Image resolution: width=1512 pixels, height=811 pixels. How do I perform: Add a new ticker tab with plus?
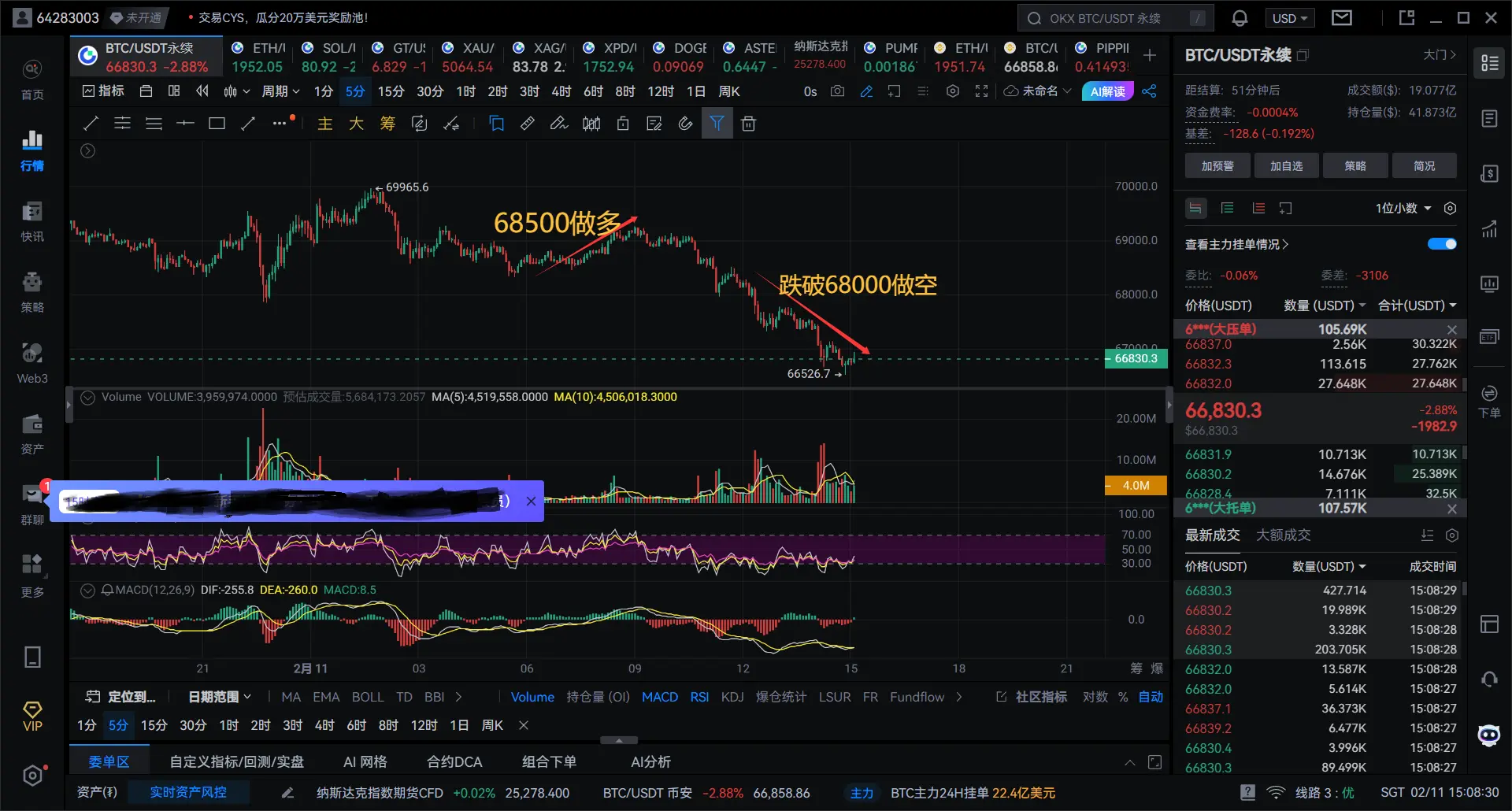click(x=1150, y=55)
